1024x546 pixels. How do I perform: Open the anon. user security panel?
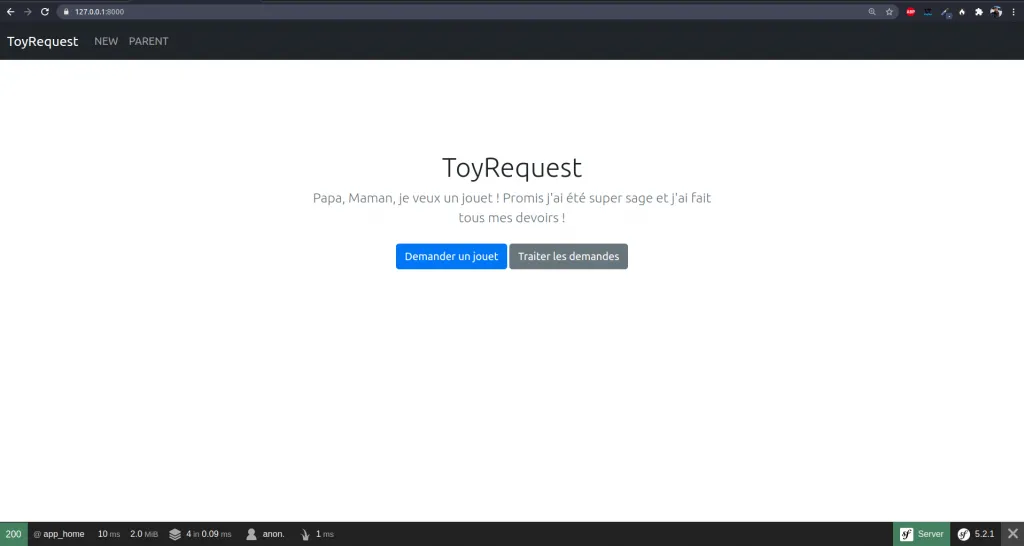click(x=266, y=534)
